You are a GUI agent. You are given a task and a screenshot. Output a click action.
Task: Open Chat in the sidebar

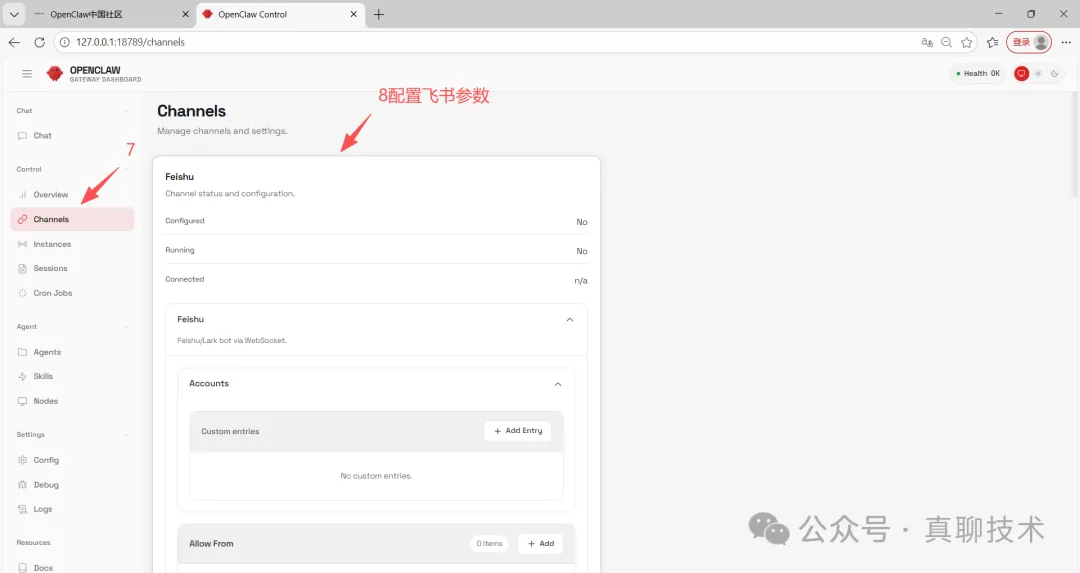(72, 136)
